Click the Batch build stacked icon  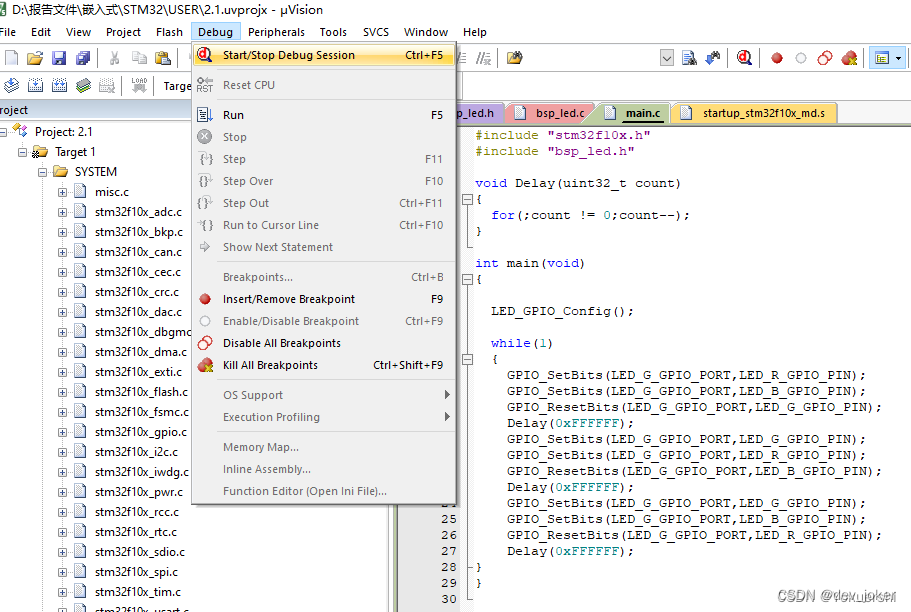(x=83, y=86)
